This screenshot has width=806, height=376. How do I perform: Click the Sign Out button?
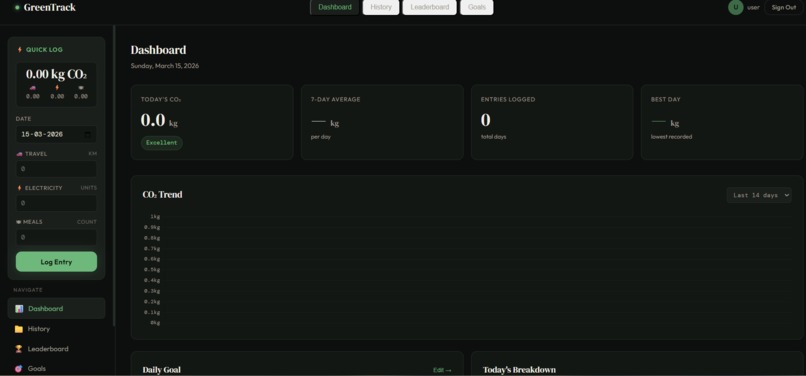coord(783,7)
